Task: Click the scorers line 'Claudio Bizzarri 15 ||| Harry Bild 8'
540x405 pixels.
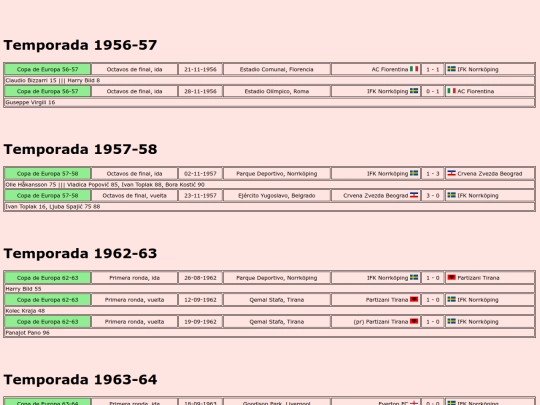Action: (270, 80)
